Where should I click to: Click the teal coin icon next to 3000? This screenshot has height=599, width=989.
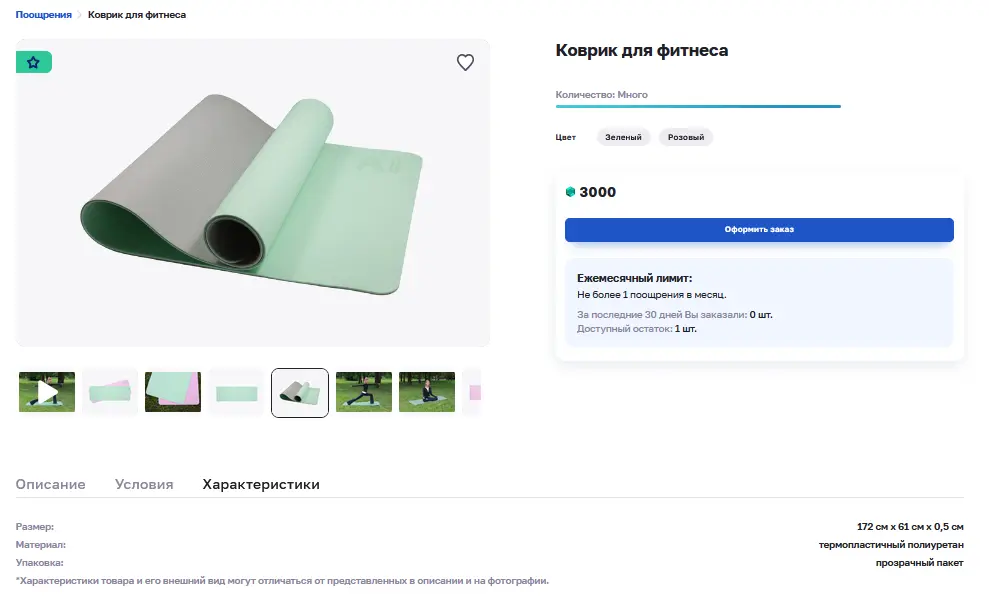click(x=570, y=192)
